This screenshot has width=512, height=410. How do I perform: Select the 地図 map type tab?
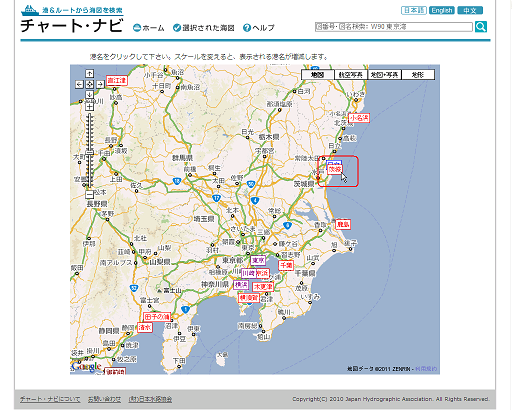(318, 75)
